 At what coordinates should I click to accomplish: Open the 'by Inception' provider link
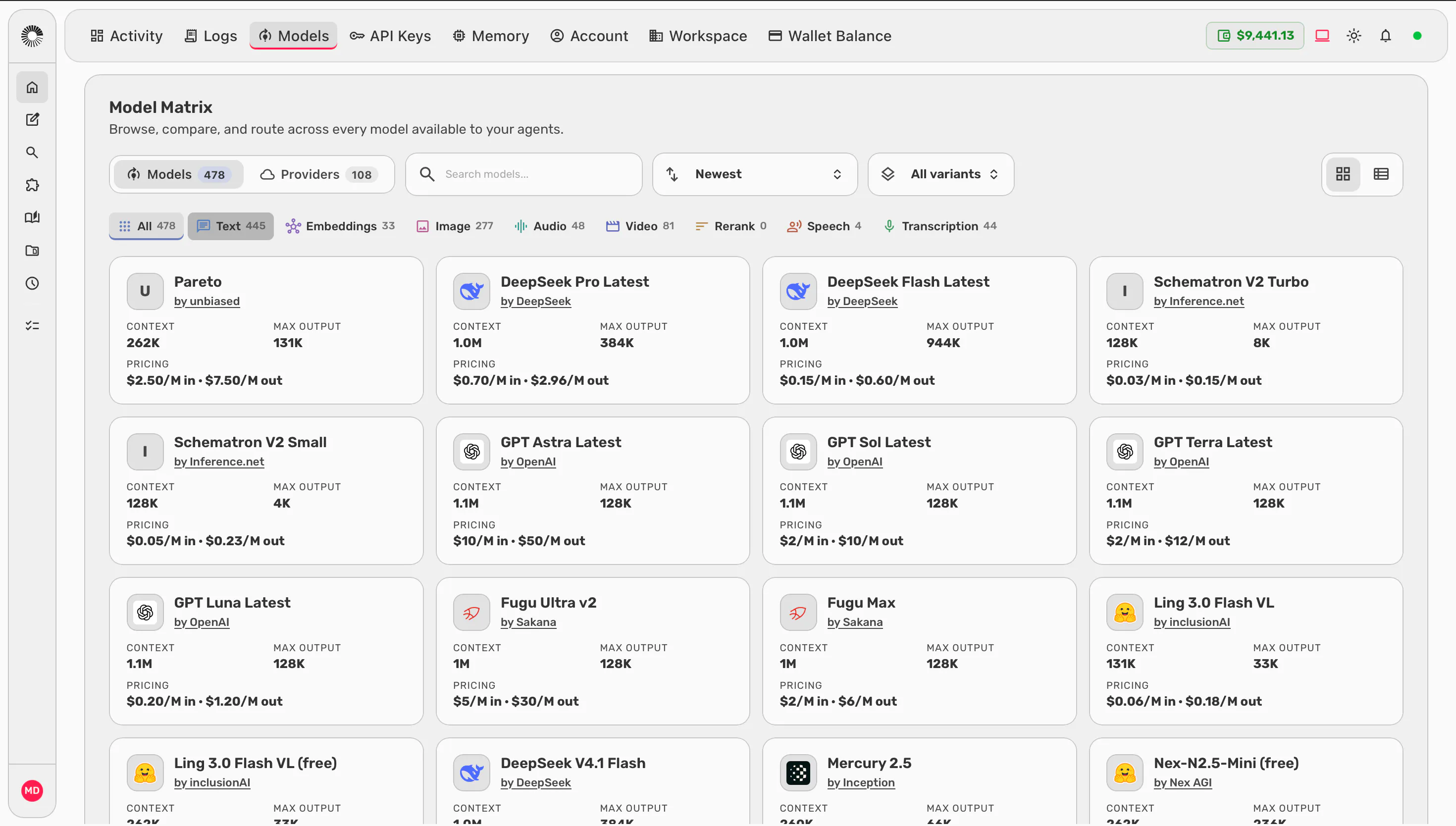860,783
